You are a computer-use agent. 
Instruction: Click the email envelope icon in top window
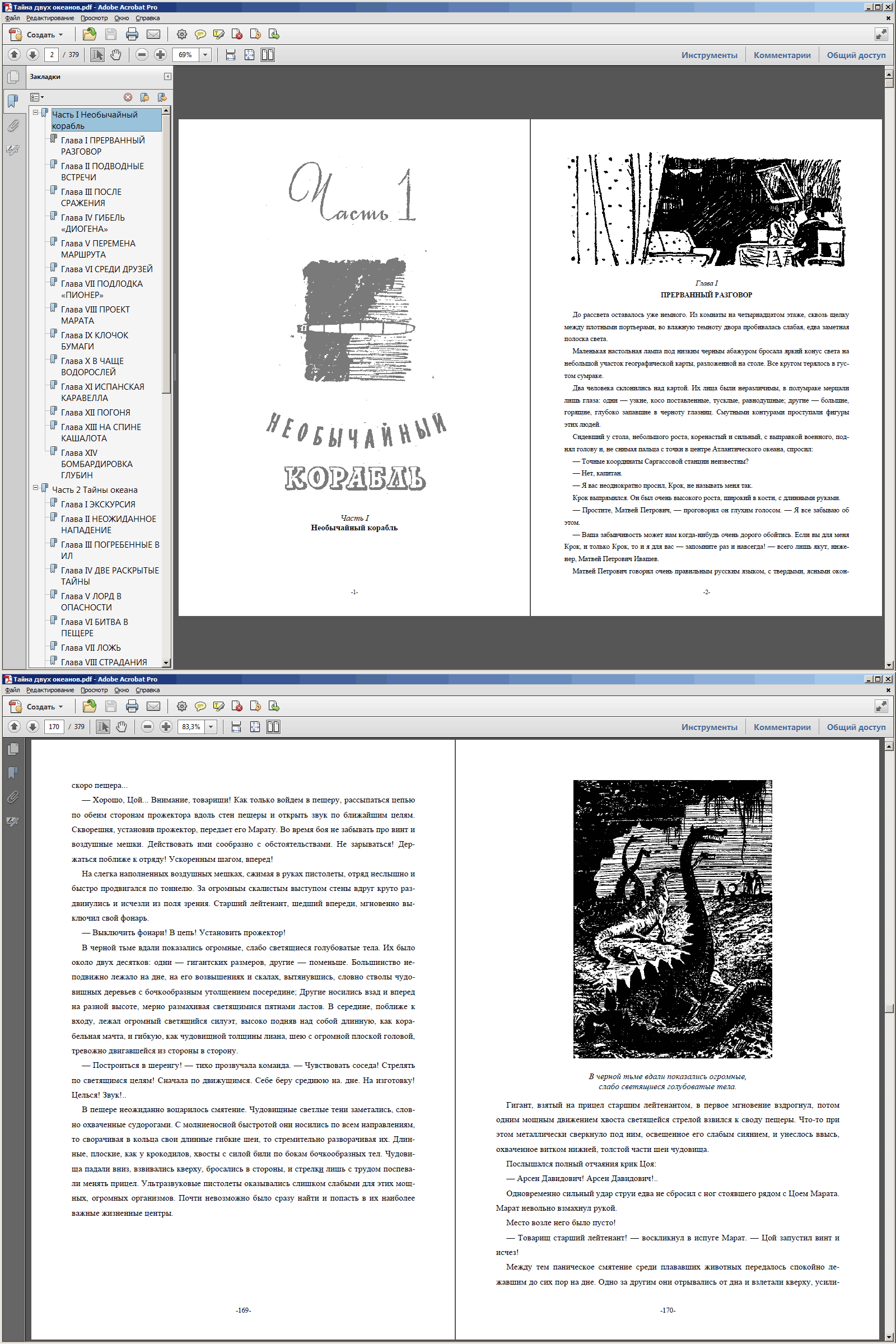pyautogui.click(x=153, y=34)
